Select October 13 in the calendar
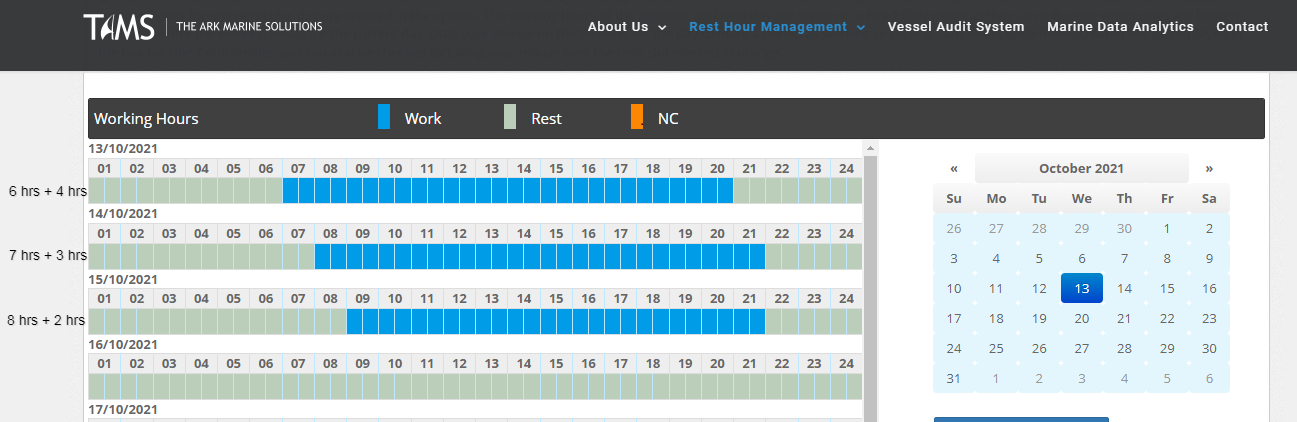 (1081, 288)
